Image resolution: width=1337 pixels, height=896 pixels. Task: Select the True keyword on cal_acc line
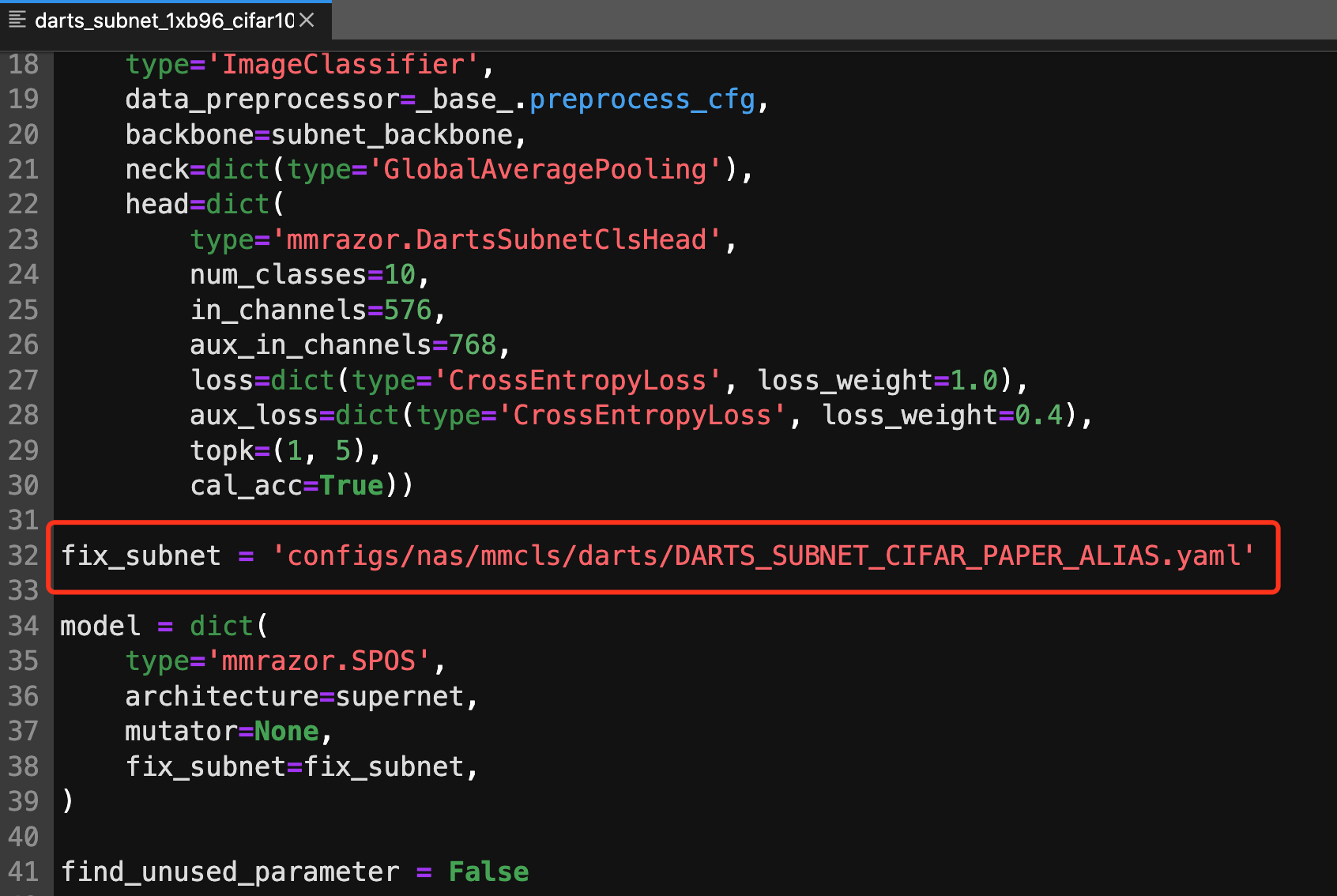[350, 484]
